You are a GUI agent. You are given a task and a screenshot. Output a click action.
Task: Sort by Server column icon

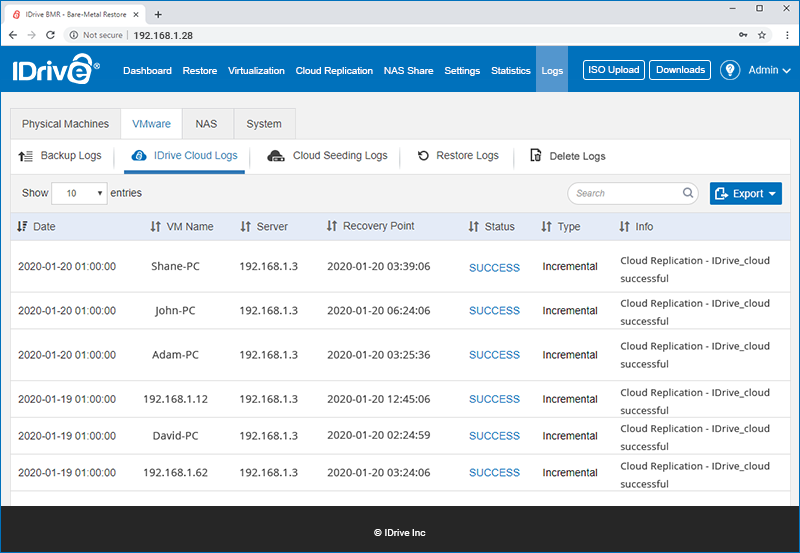[x=245, y=227]
